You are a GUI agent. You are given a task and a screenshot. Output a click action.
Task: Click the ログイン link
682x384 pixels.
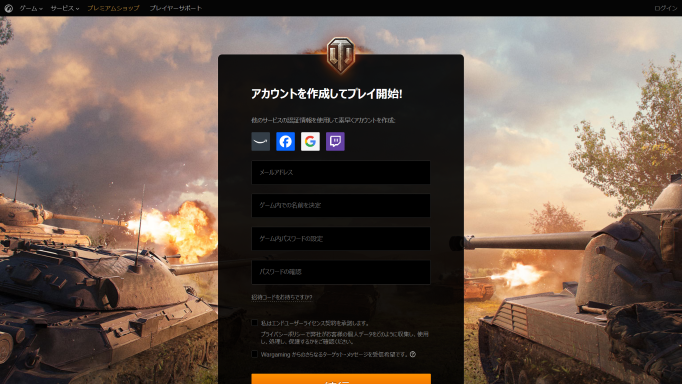(x=665, y=8)
